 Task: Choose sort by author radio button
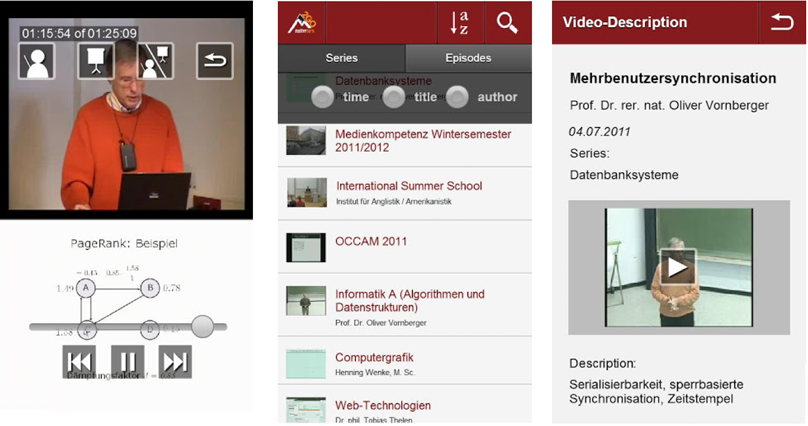click(x=457, y=97)
